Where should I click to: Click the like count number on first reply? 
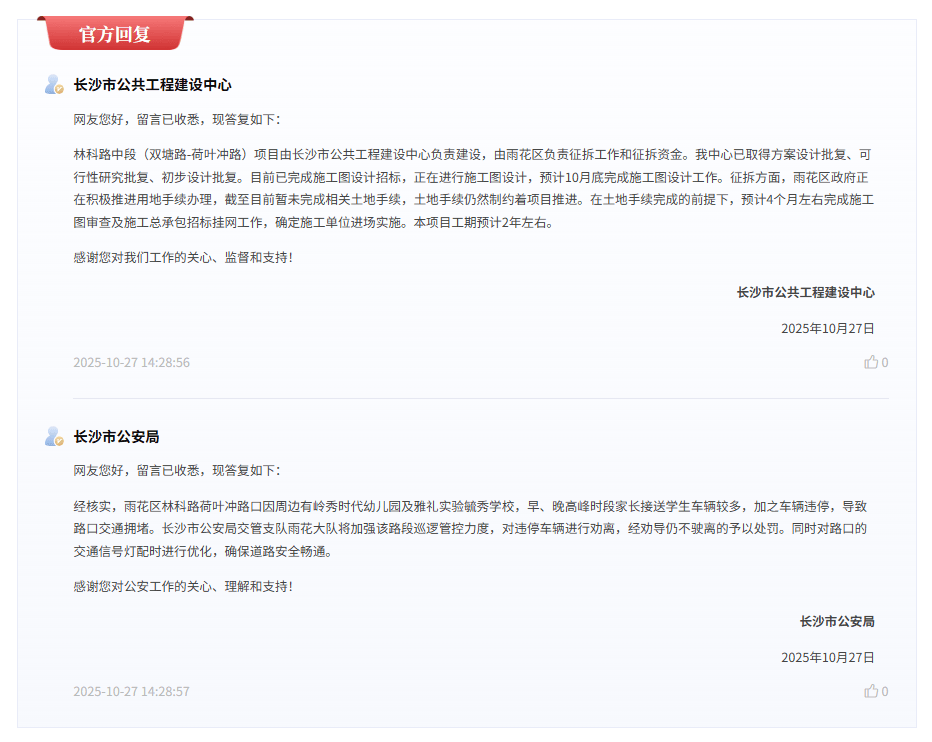885,363
